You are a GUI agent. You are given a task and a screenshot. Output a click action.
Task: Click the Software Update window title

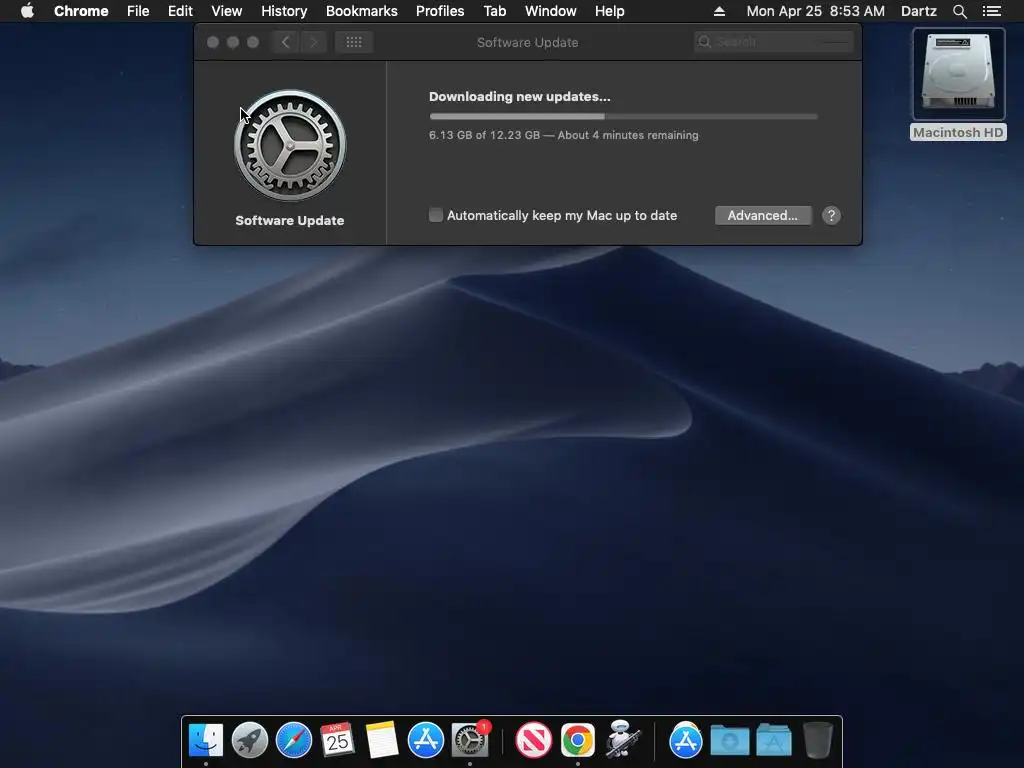(x=527, y=42)
